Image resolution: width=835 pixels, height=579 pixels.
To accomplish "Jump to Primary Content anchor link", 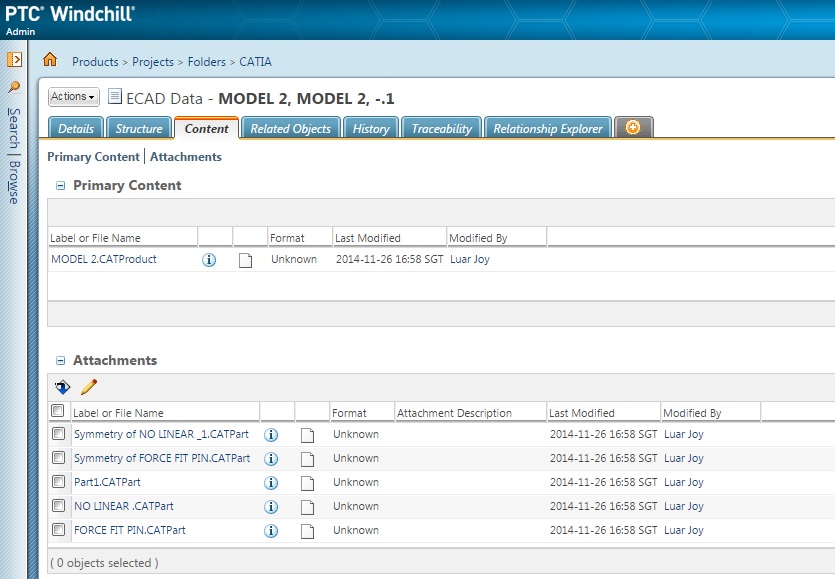I will click(93, 157).
